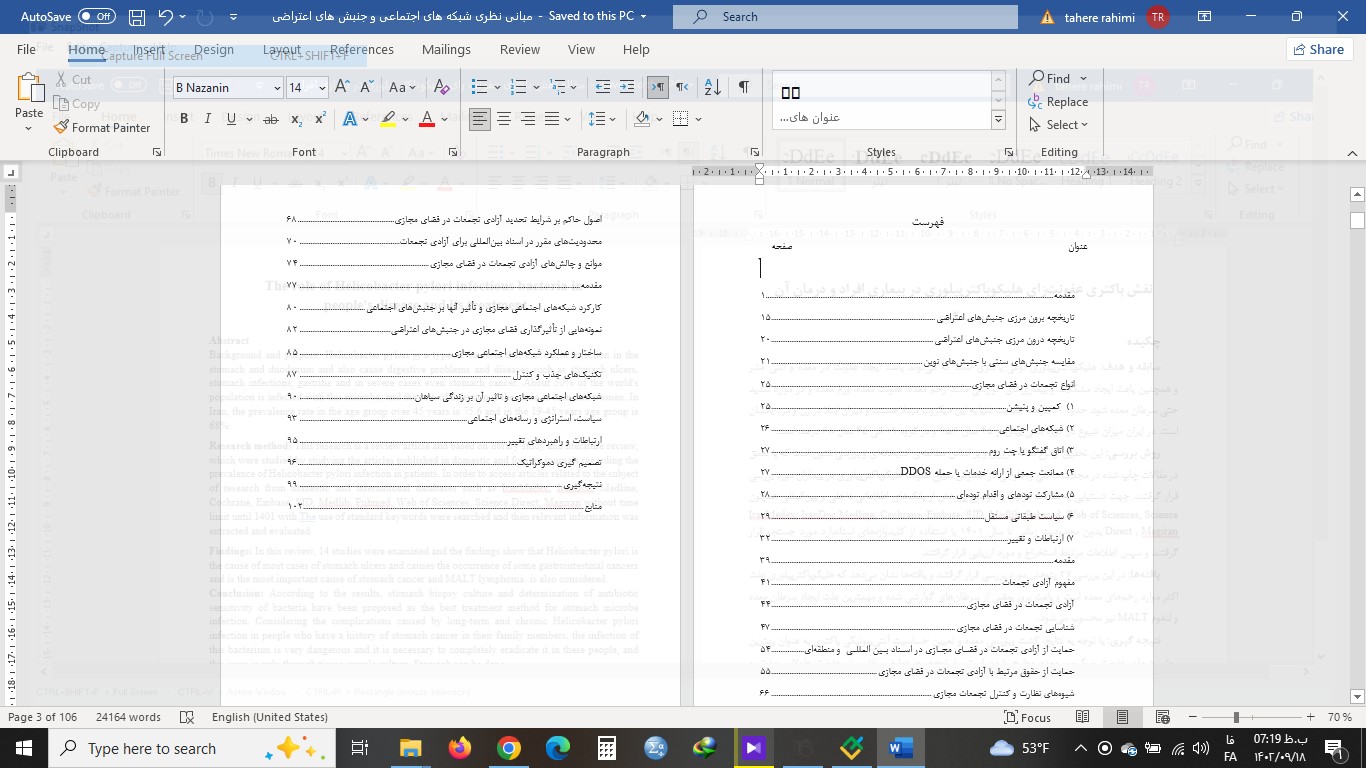The height and width of the screenshot is (768, 1366).
Task: Toggle the AutoSave switch
Action: 97,16
